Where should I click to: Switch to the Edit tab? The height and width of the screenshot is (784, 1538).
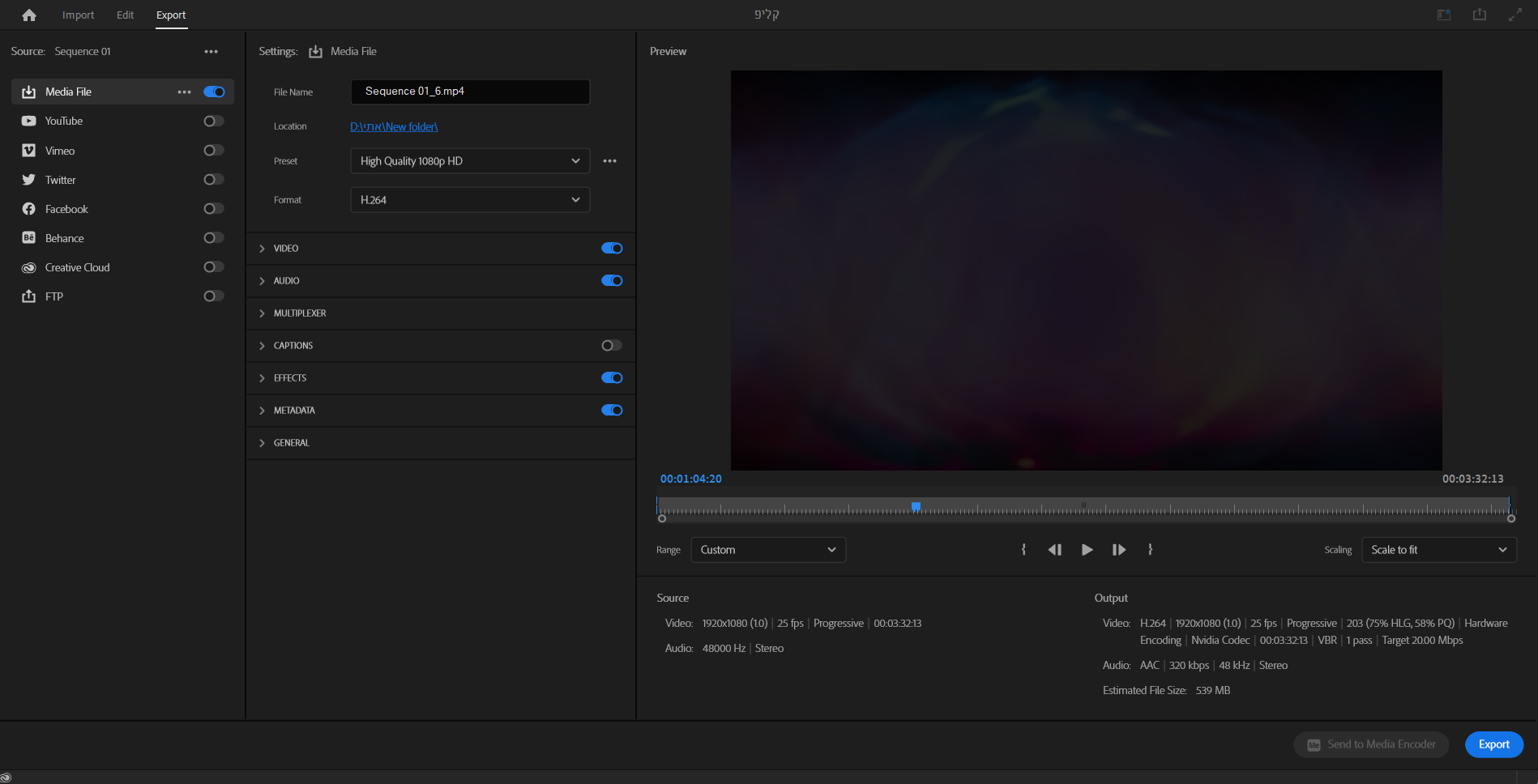click(x=125, y=15)
